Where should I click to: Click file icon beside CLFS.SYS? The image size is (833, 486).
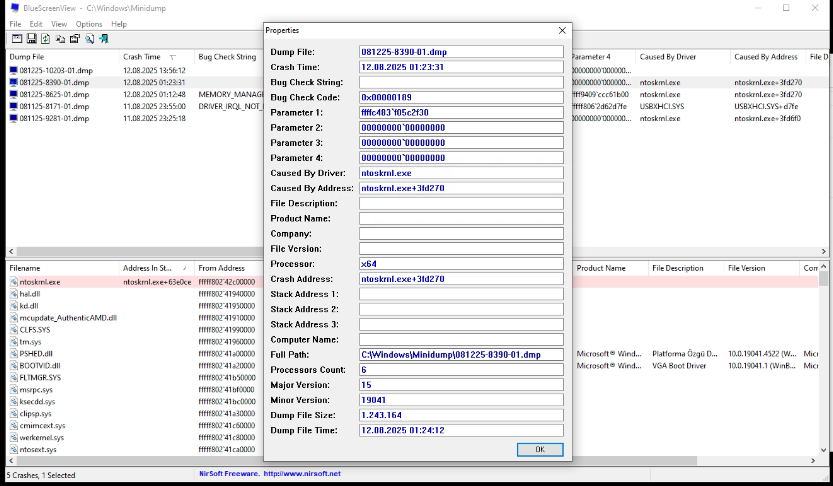click(14, 330)
